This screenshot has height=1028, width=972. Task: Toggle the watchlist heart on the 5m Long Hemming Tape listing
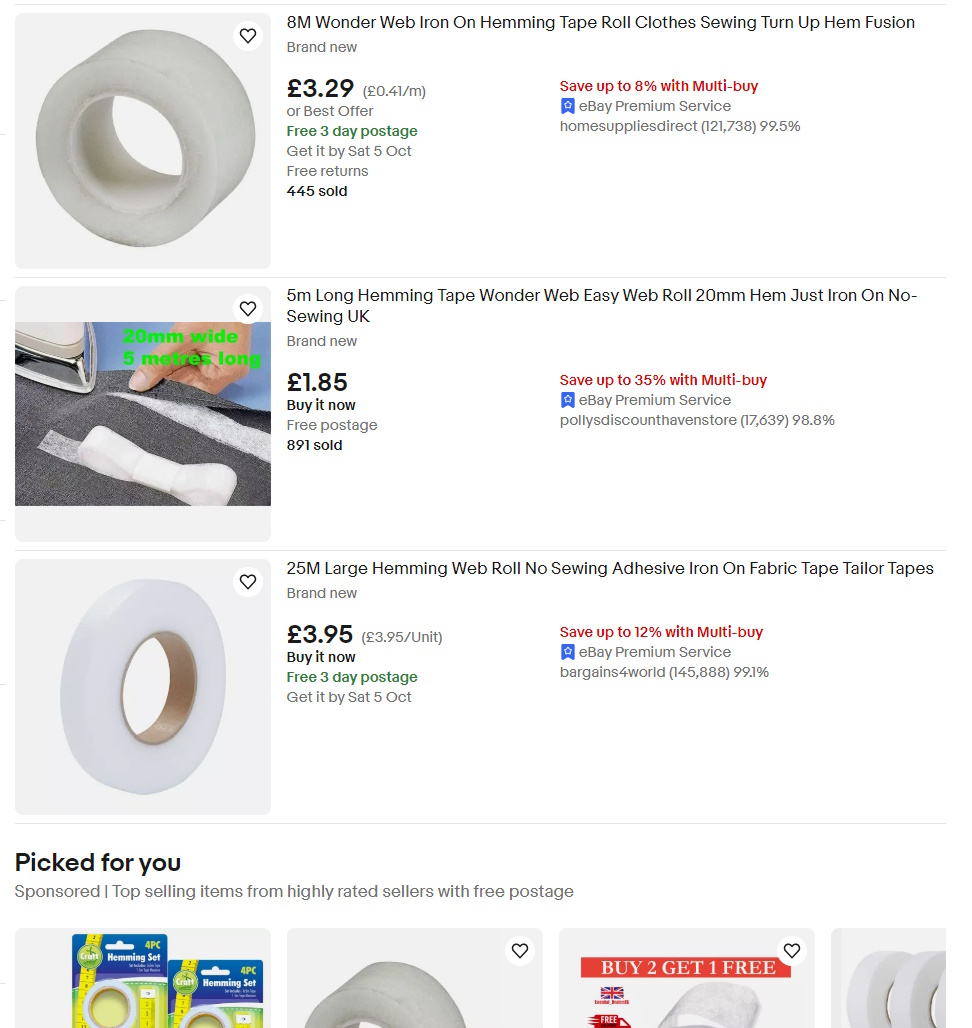click(x=248, y=308)
